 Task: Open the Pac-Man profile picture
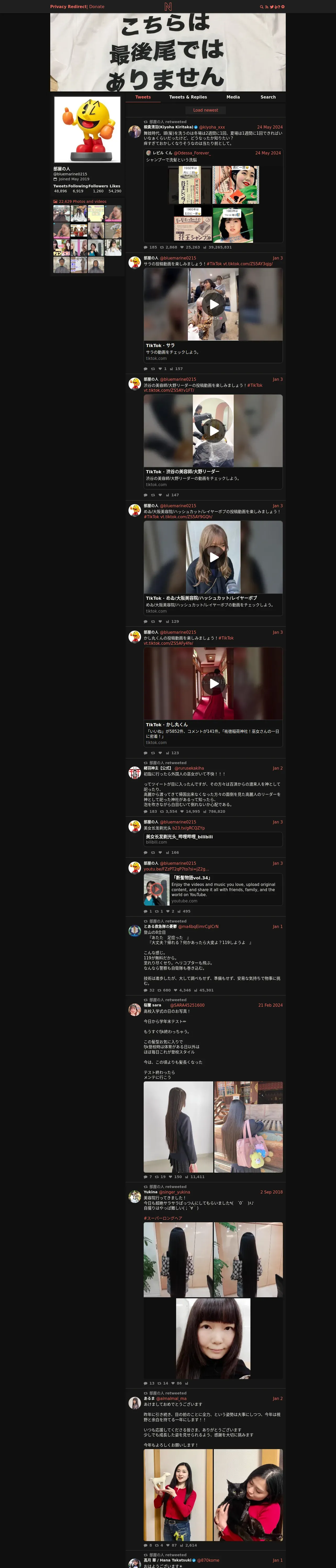[87, 129]
